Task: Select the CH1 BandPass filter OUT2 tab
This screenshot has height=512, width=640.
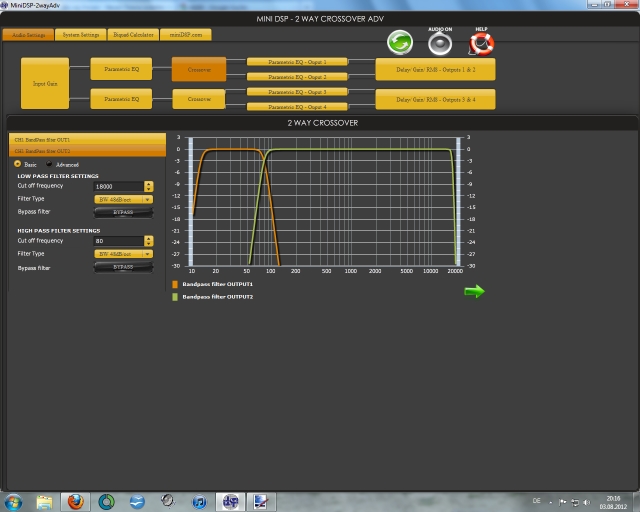Action: point(87,151)
